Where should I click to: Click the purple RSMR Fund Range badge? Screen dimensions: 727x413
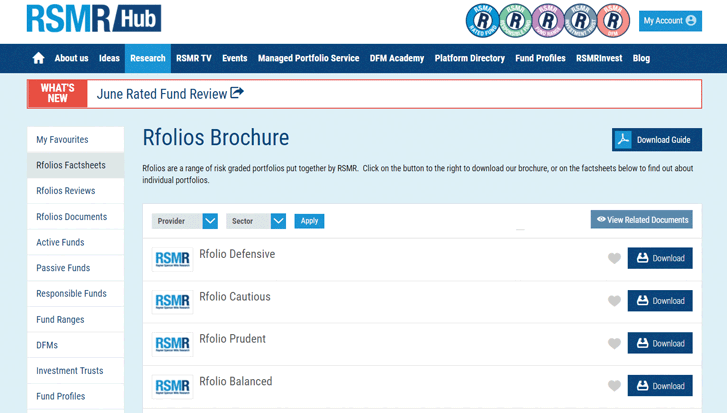tap(548, 20)
